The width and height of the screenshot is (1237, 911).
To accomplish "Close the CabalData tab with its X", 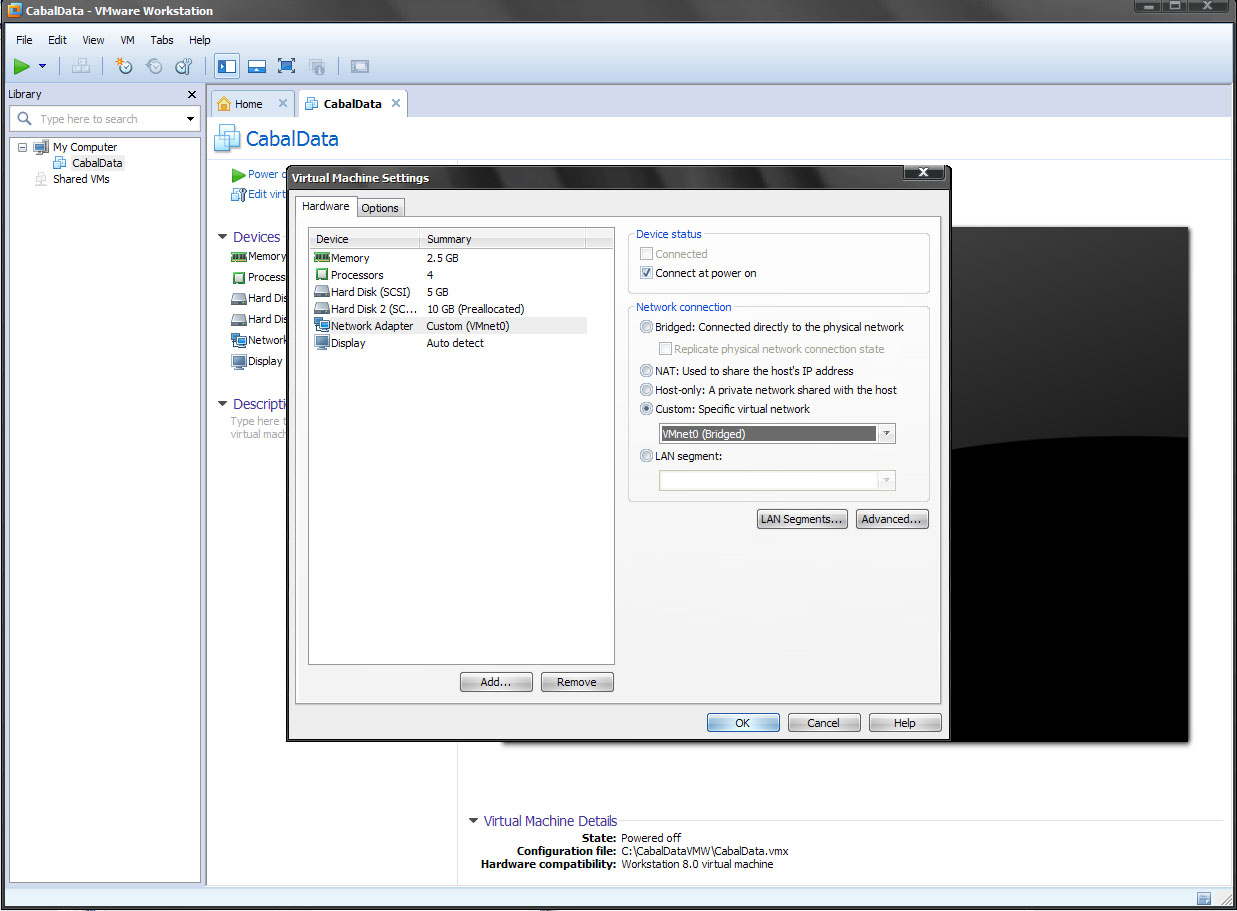I will coord(396,103).
